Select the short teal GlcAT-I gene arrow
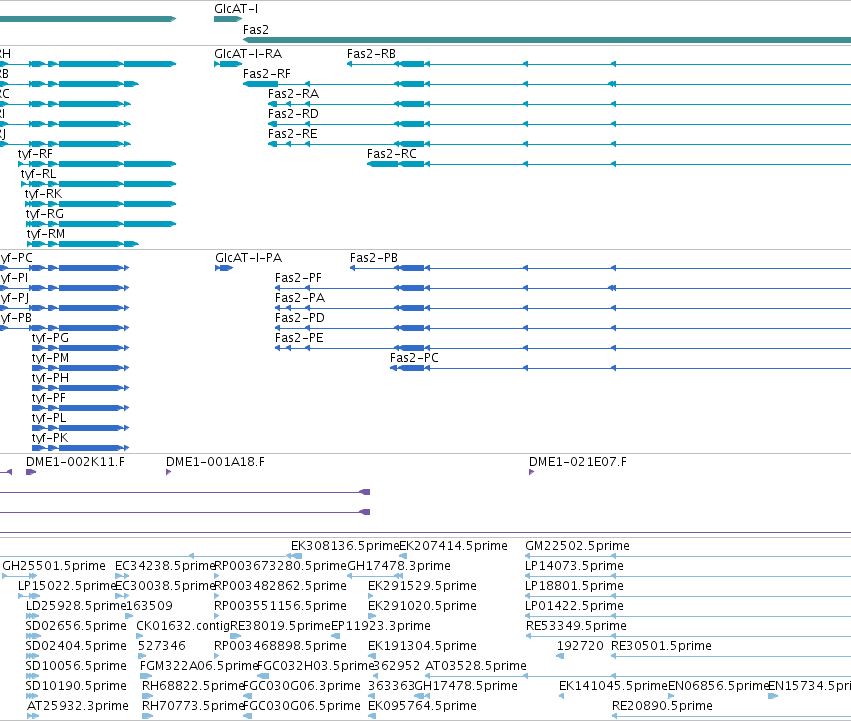Image resolution: width=851 pixels, height=721 pixels. click(227, 19)
